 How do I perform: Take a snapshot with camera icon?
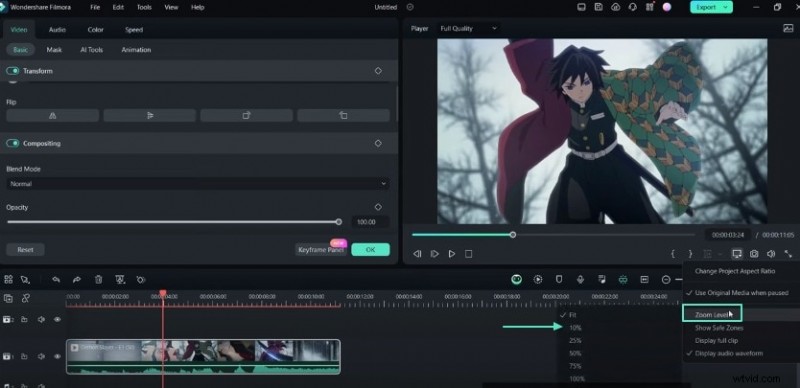(x=754, y=254)
